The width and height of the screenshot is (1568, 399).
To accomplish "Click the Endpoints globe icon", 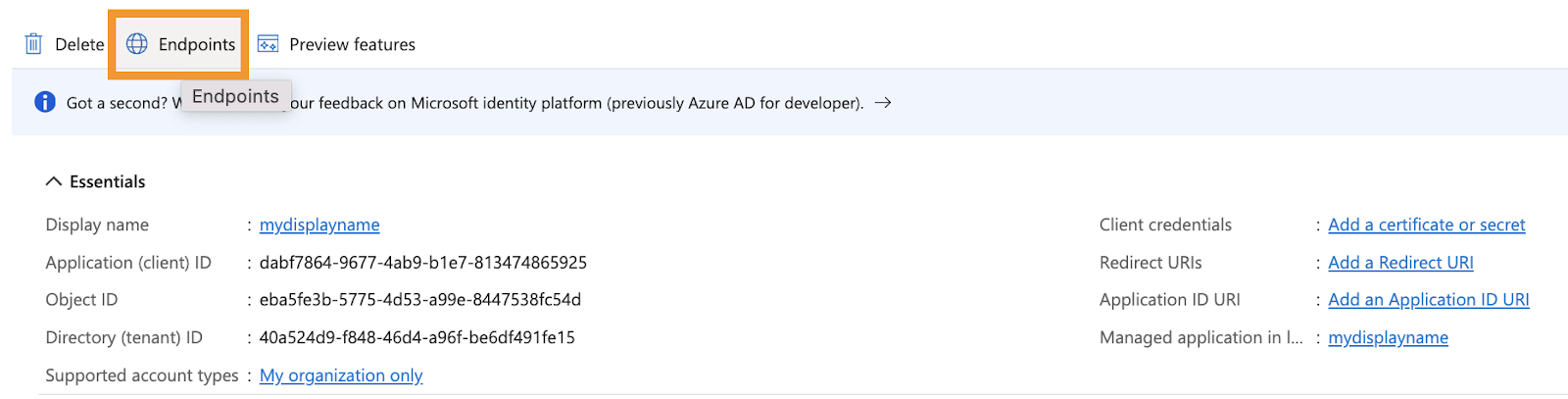I will pos(137,44).
